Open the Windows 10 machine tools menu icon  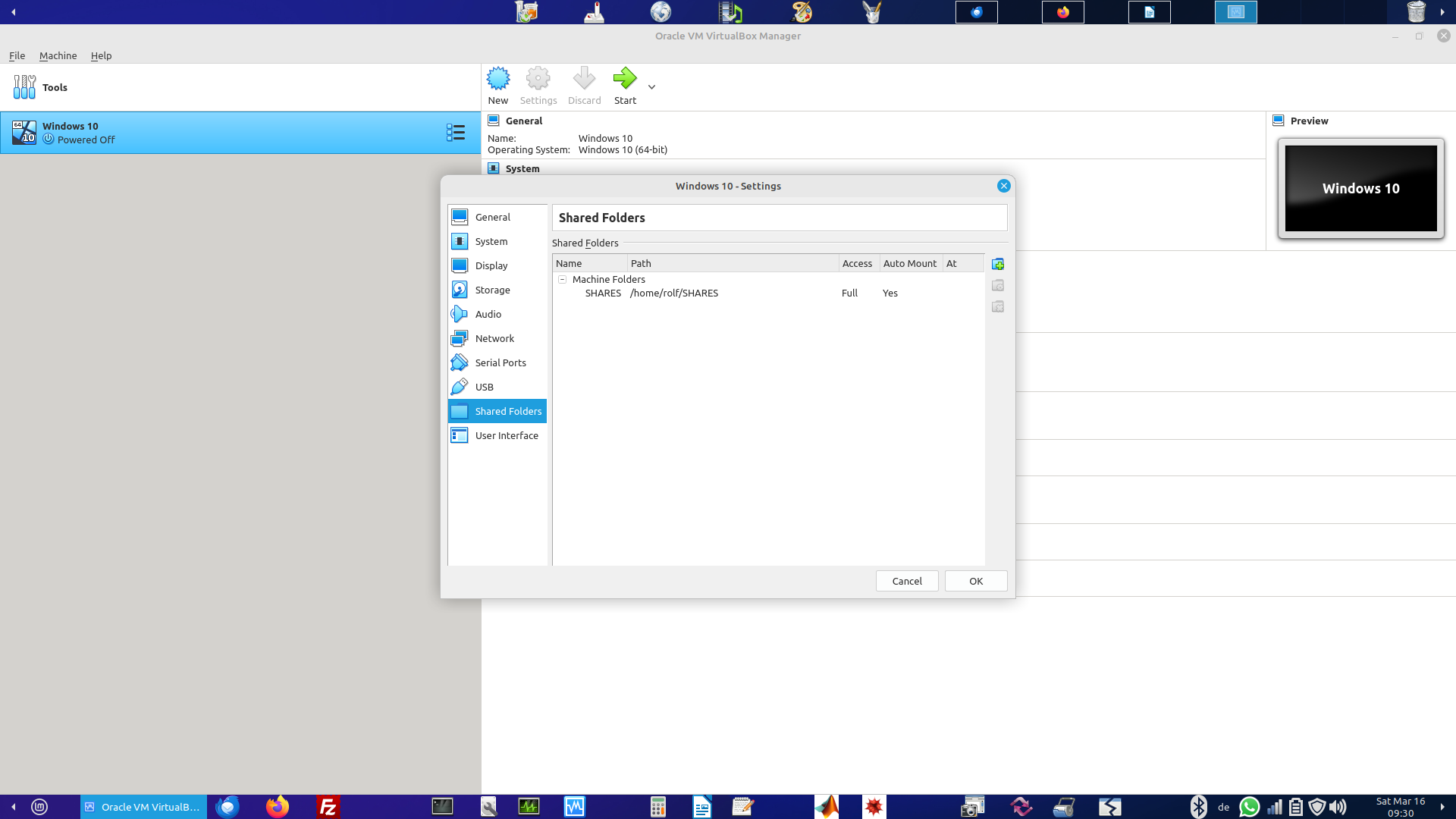point(456,133)
